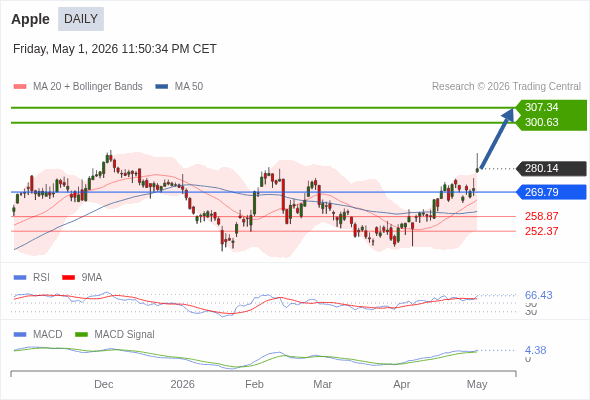Click the MACD blue legend swatch

(20, 335)
